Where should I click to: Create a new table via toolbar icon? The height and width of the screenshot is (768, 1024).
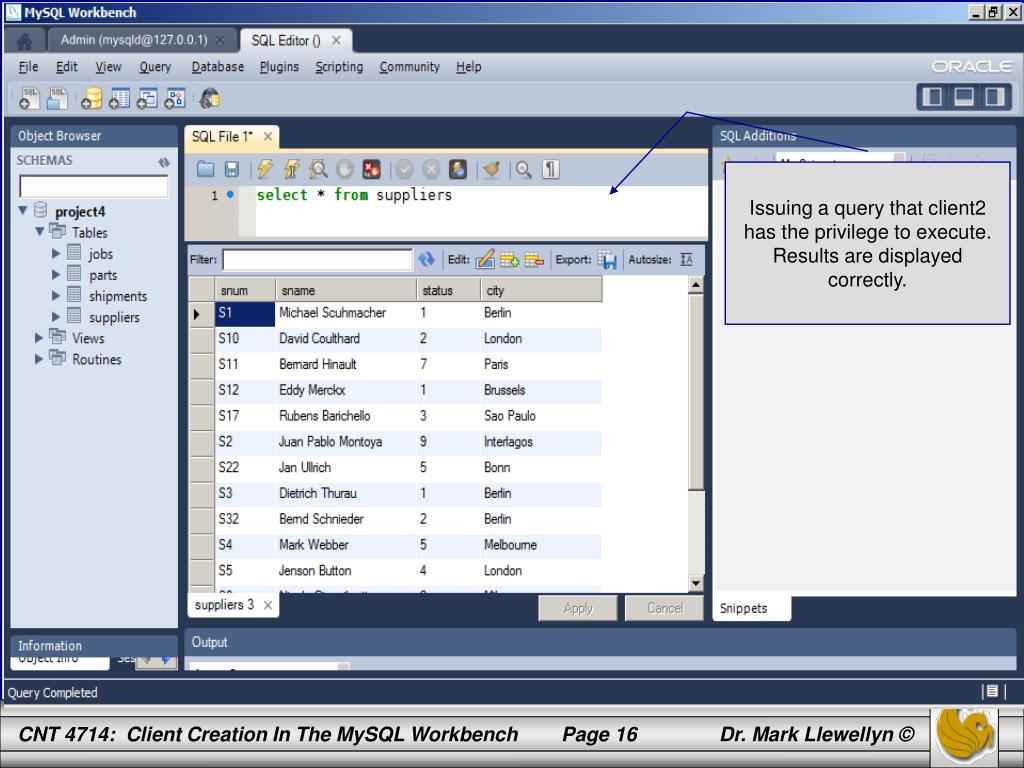120,99
